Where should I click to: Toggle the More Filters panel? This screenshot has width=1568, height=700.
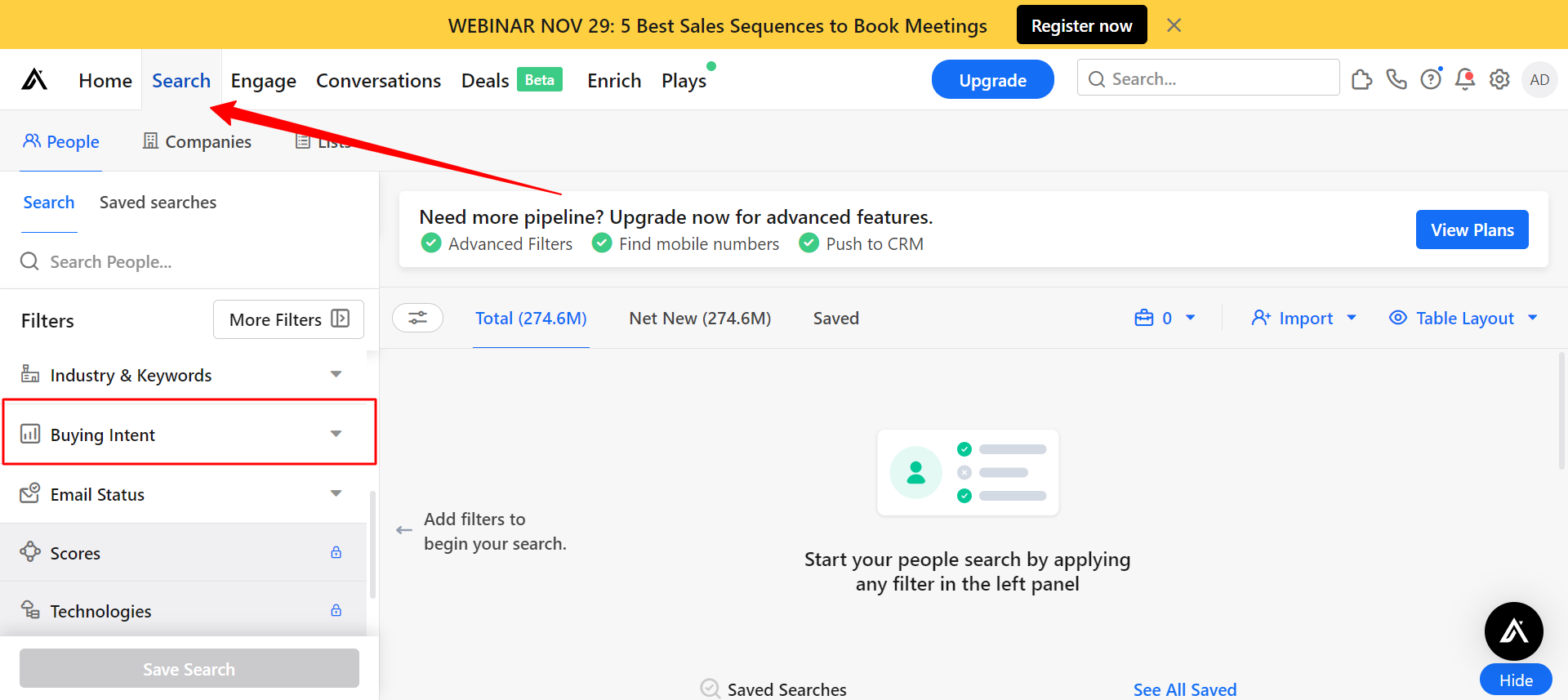[288, 319]
